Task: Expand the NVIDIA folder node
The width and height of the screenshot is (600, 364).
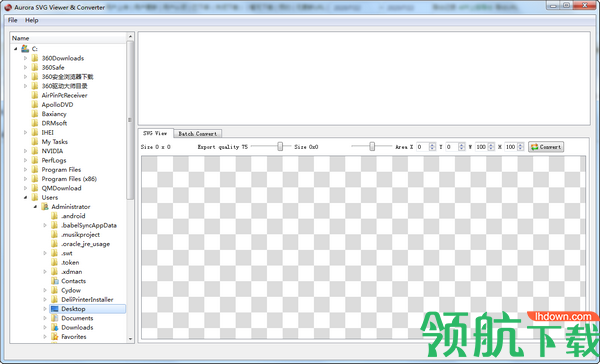Action: (x=26, y=151)
